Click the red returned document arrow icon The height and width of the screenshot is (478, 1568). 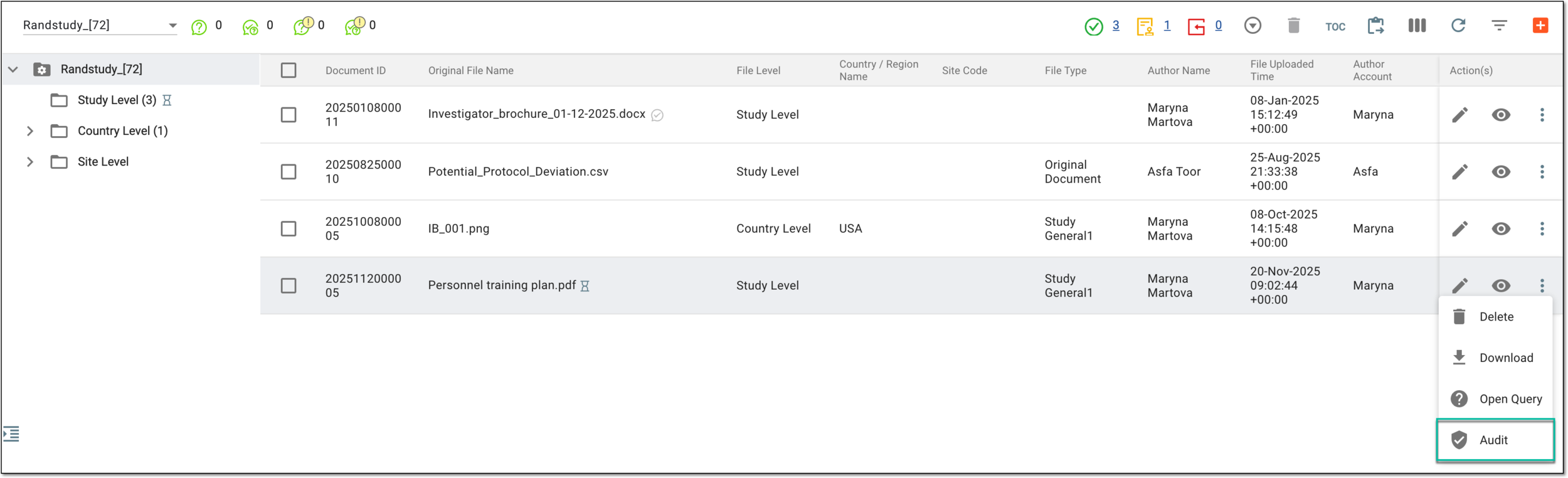click(x=1196, y=26)
